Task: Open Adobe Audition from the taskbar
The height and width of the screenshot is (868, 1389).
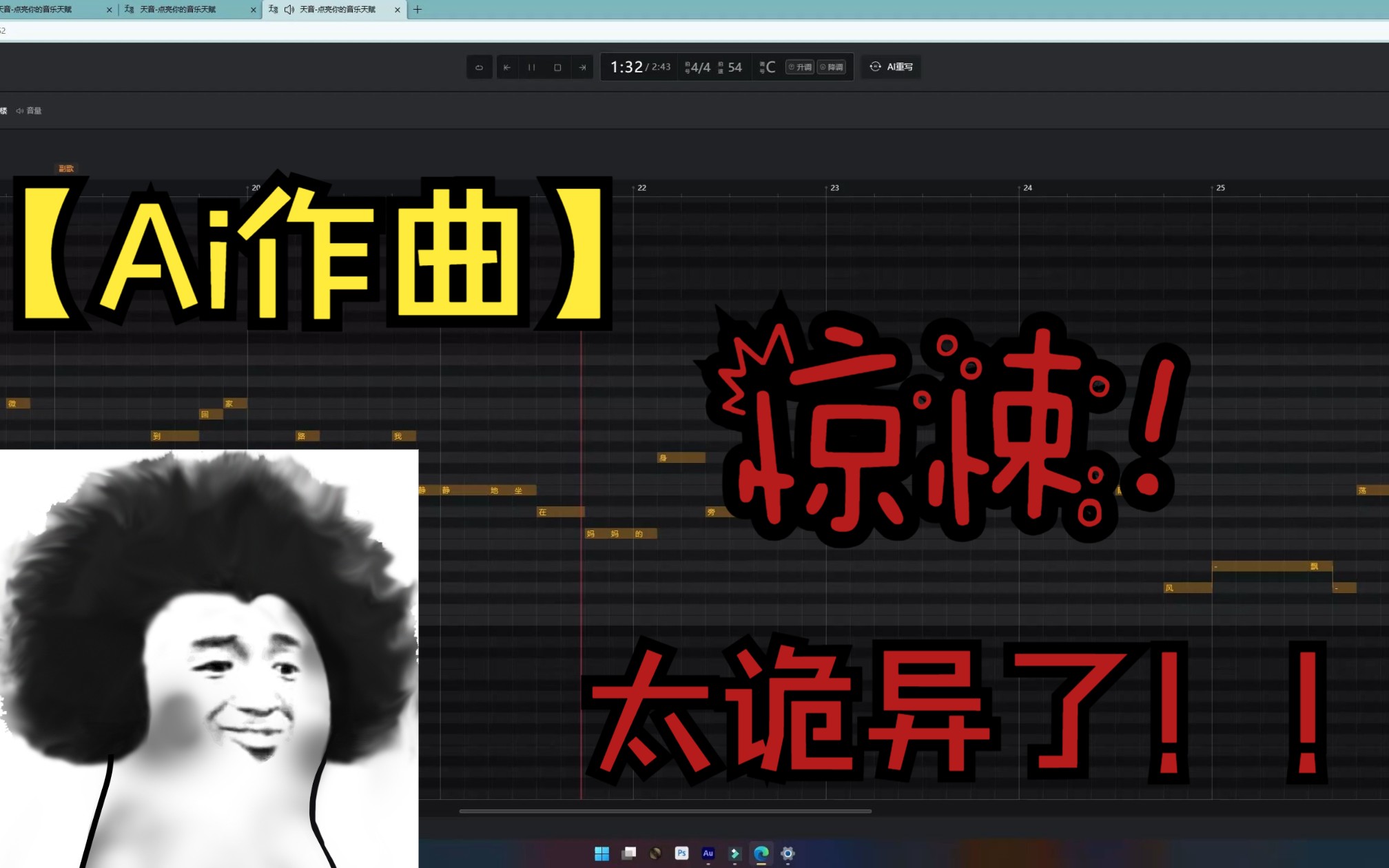Action: tap(708, 854)
